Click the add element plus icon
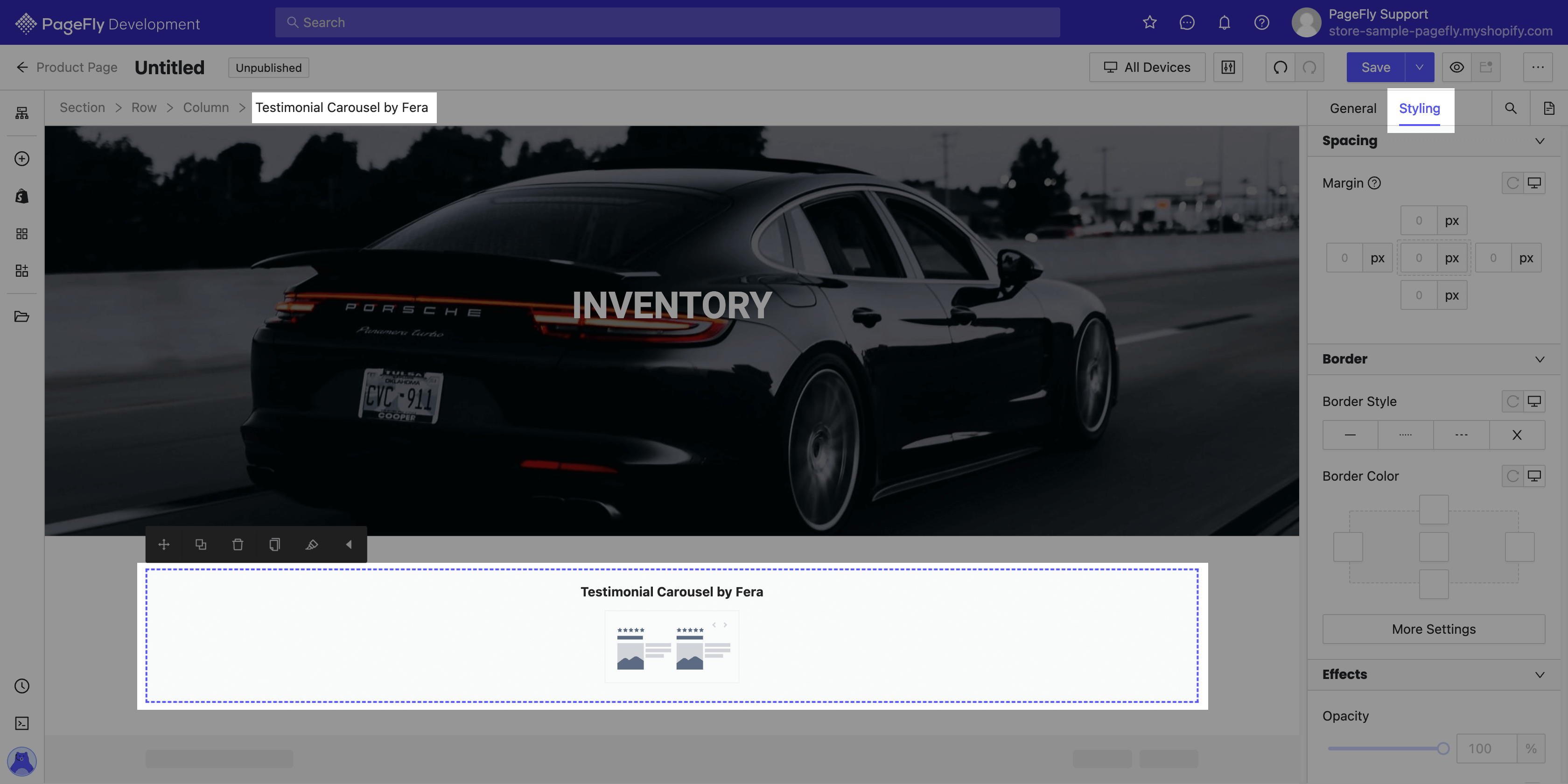 point(22,159)
